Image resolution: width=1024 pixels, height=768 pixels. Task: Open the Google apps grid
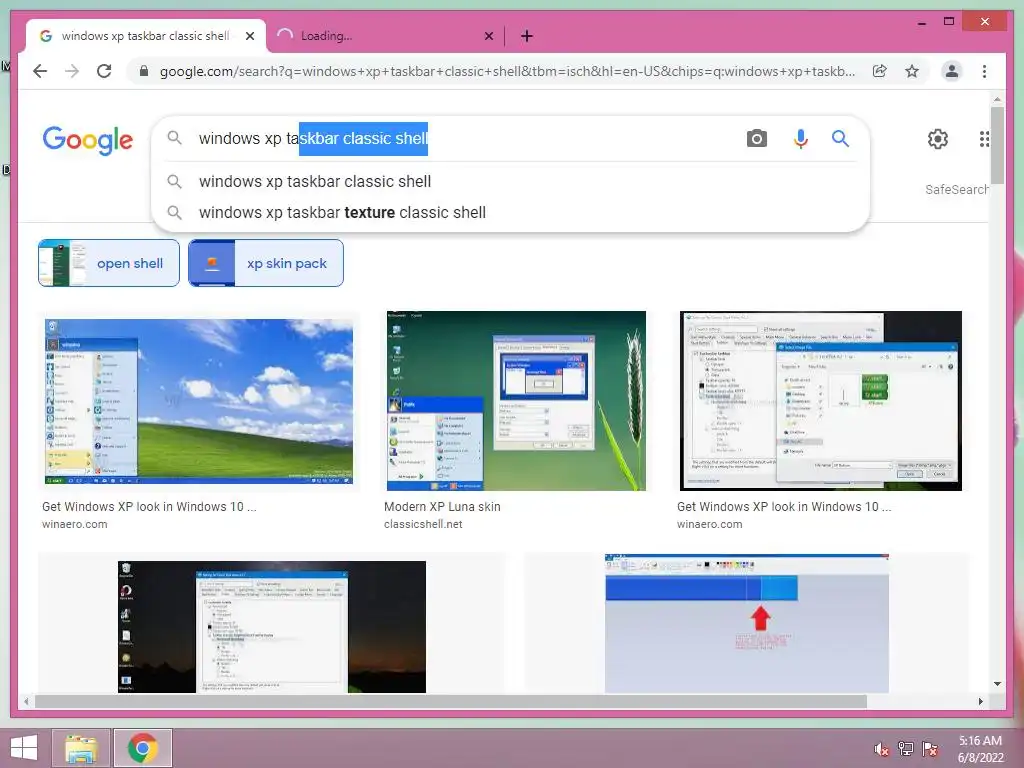pyautogui.click(x=984, y=138)
